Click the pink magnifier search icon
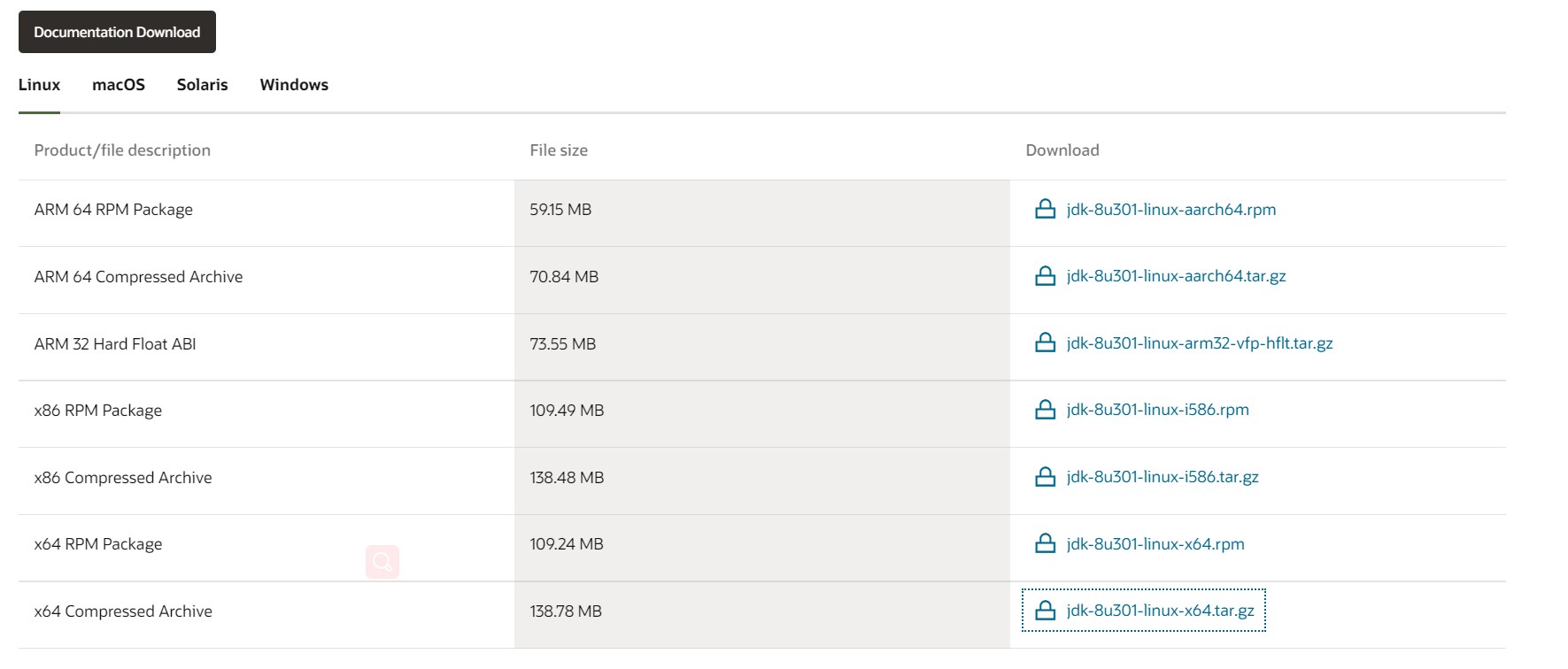1568x669 pixels. (x=382, y=562)
